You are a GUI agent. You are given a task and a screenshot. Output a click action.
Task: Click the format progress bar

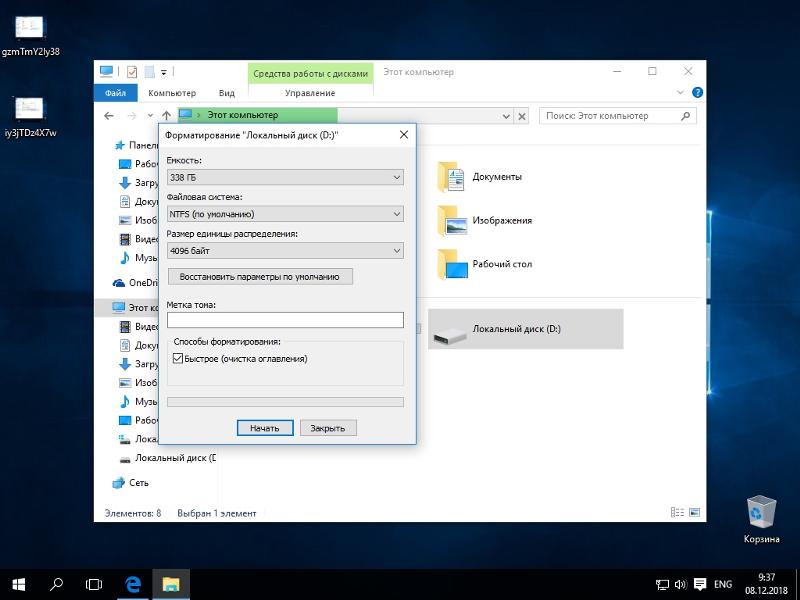[285, 402]
